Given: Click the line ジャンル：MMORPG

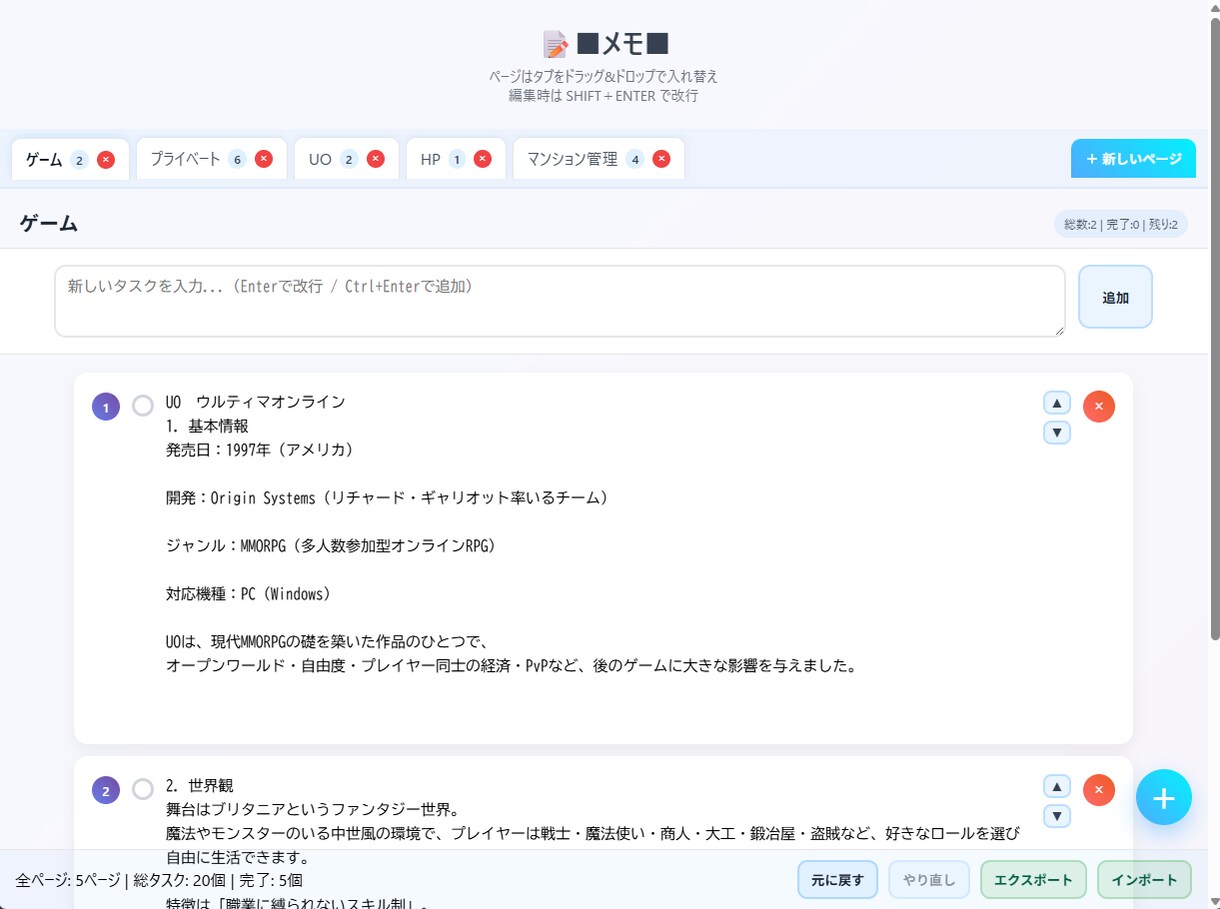Looking at the screenshot, I should click(331, 546).
